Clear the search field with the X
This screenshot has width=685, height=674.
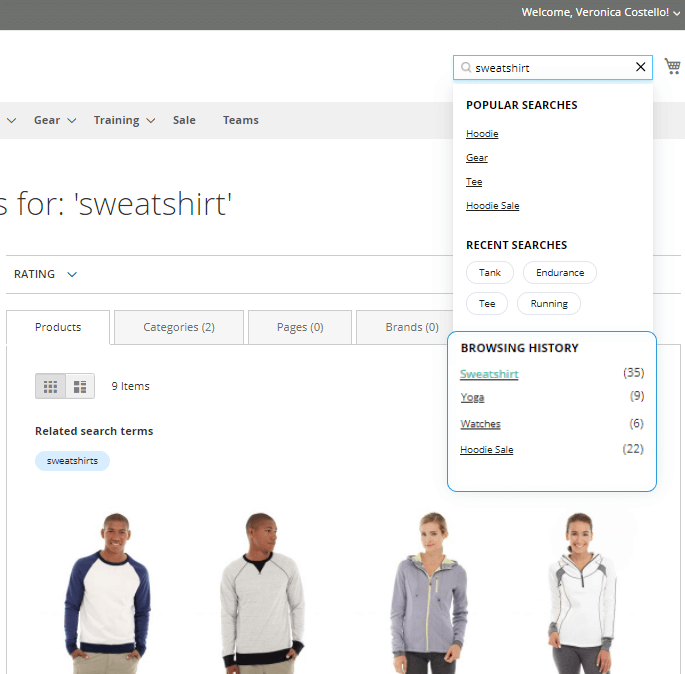[x=641, y=67]
